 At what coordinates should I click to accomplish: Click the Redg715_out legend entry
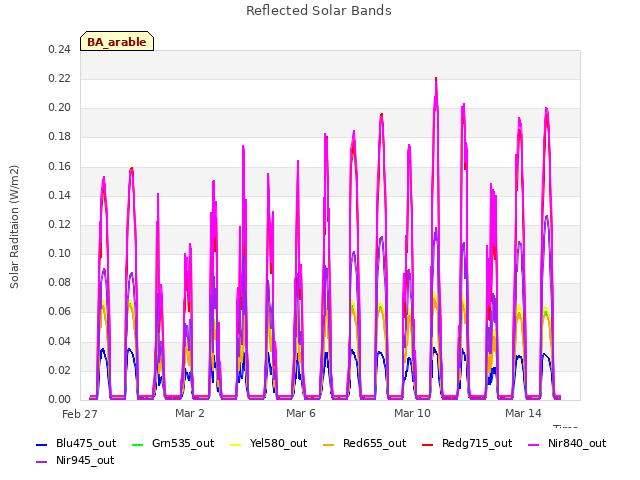point(467,443)
